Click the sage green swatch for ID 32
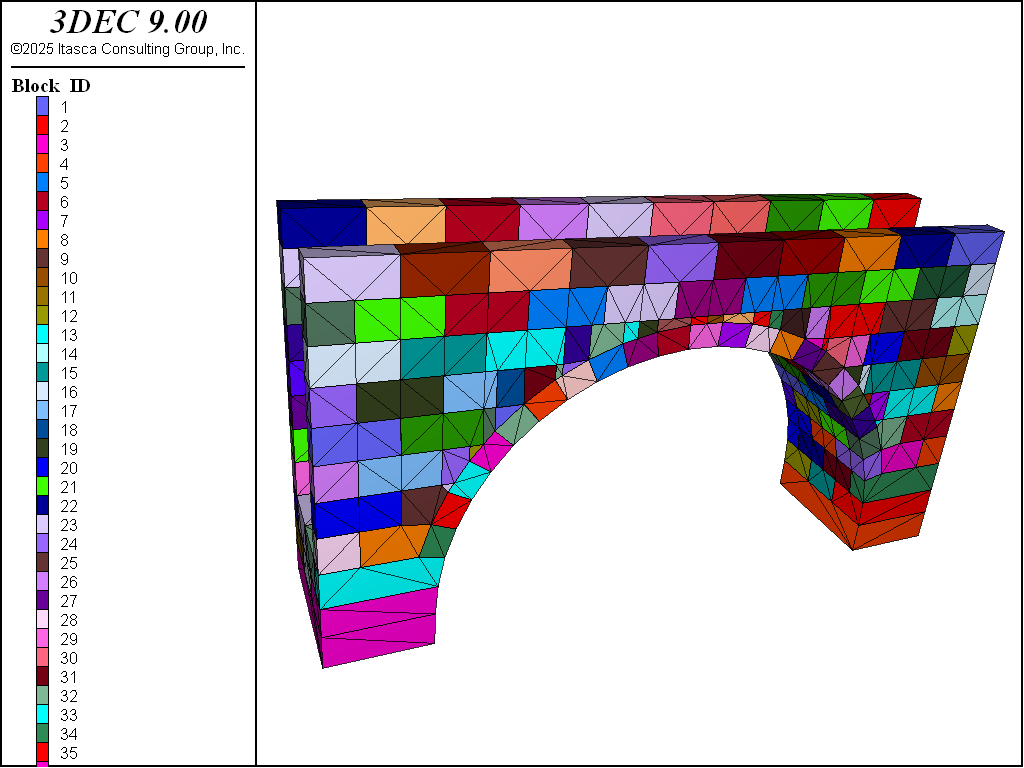 pos(42,696)
